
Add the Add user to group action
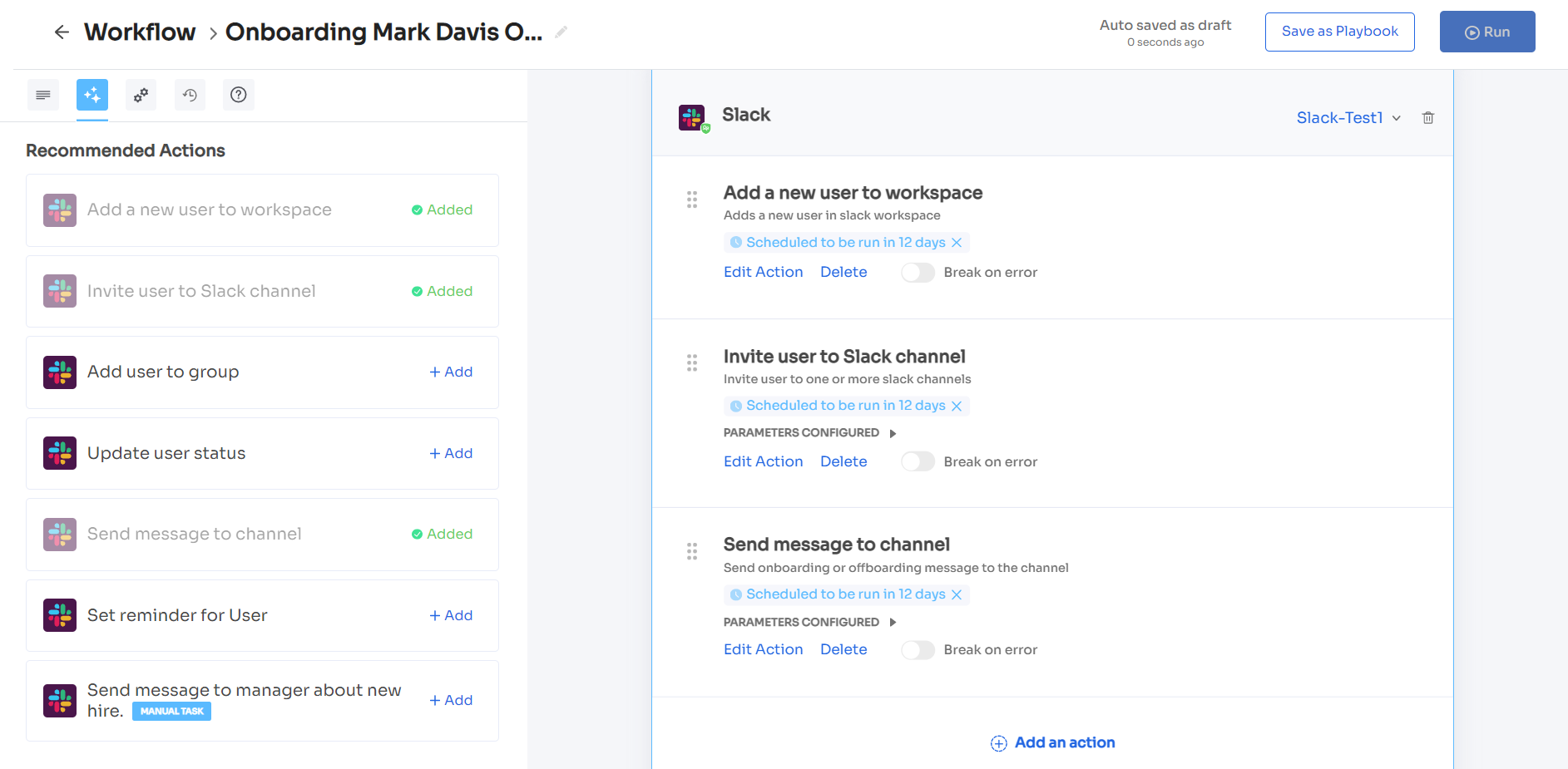451,372
